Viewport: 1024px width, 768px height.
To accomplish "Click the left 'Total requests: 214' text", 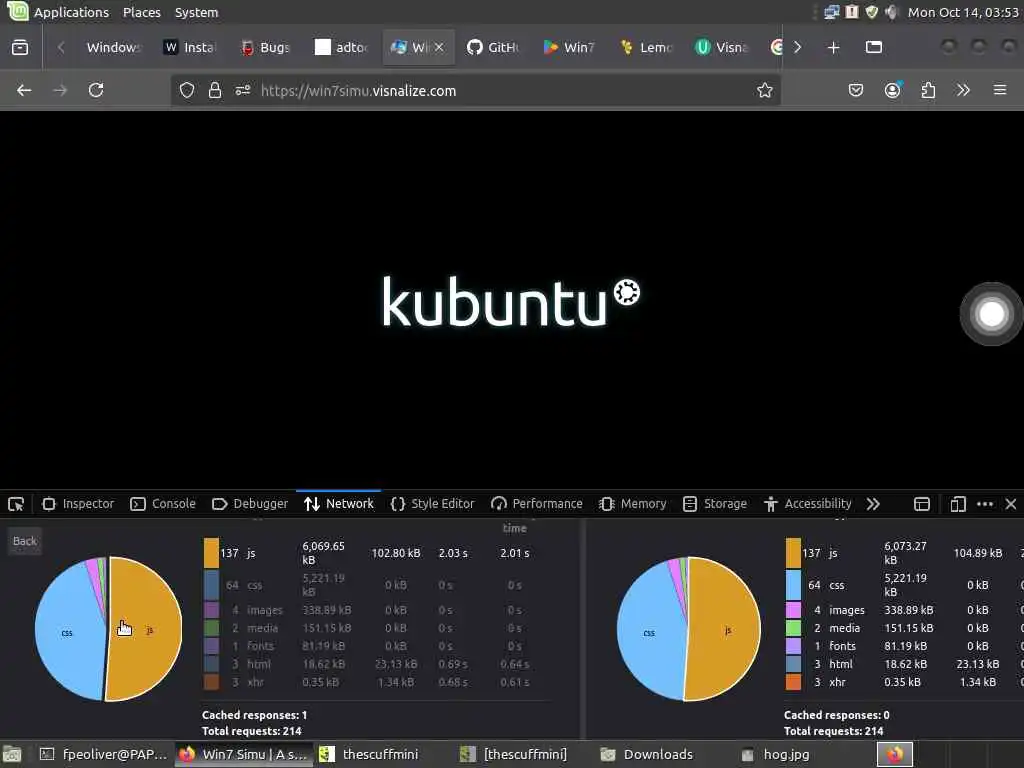I will click(251, 731).
